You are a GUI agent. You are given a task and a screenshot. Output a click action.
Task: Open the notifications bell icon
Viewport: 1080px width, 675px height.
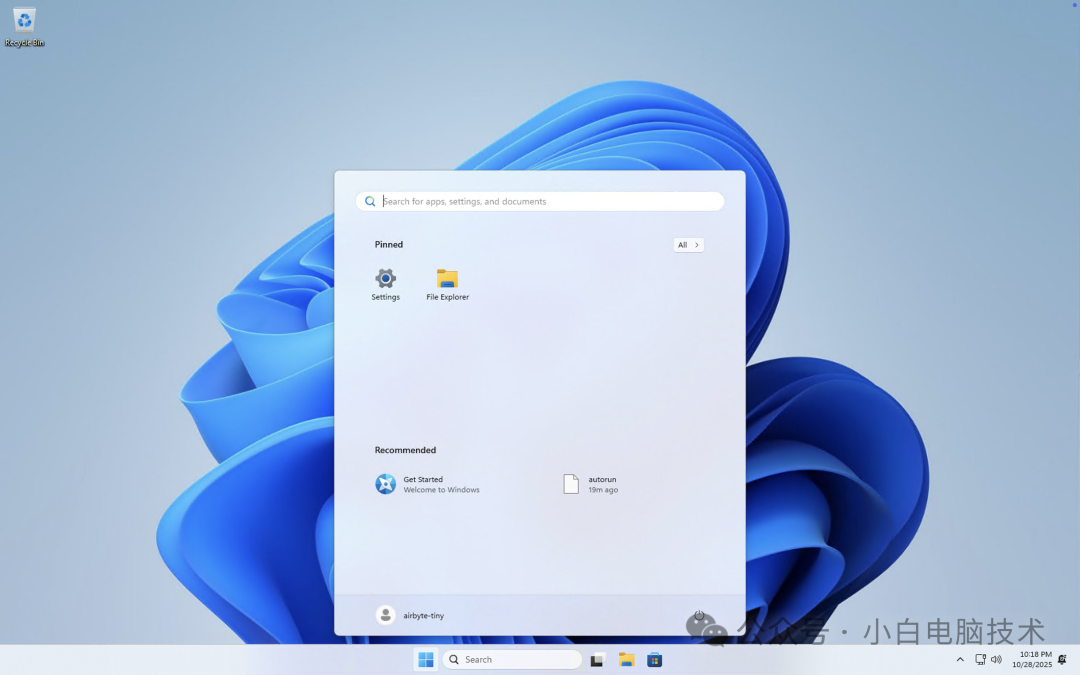[x=1063, y=660]
